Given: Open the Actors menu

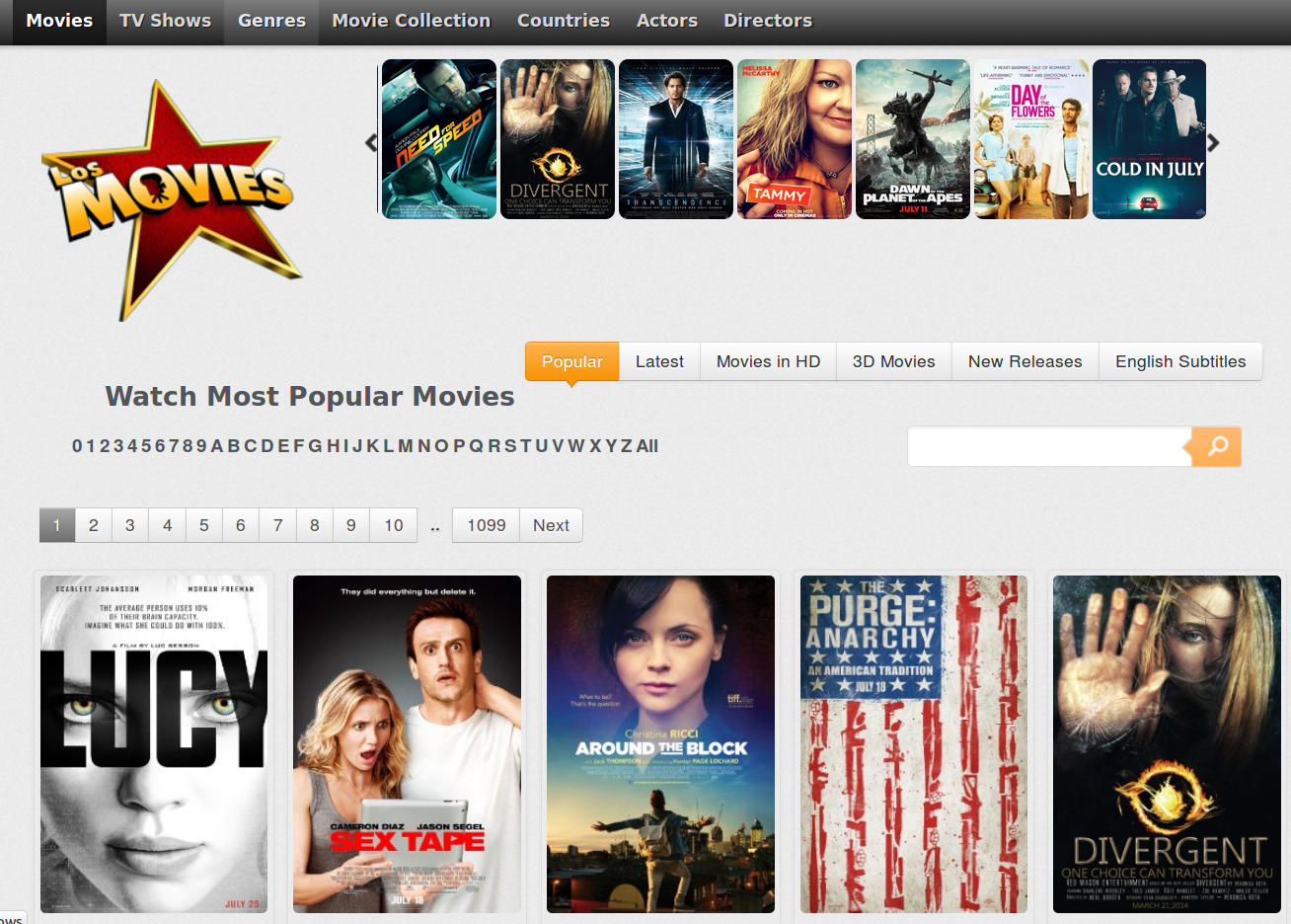Looking at the screenshot, I should pos(667,21).
